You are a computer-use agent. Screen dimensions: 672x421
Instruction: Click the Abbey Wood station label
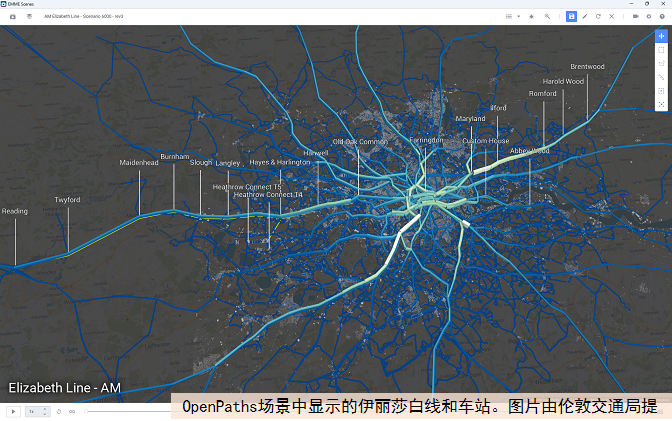(530, 151)
